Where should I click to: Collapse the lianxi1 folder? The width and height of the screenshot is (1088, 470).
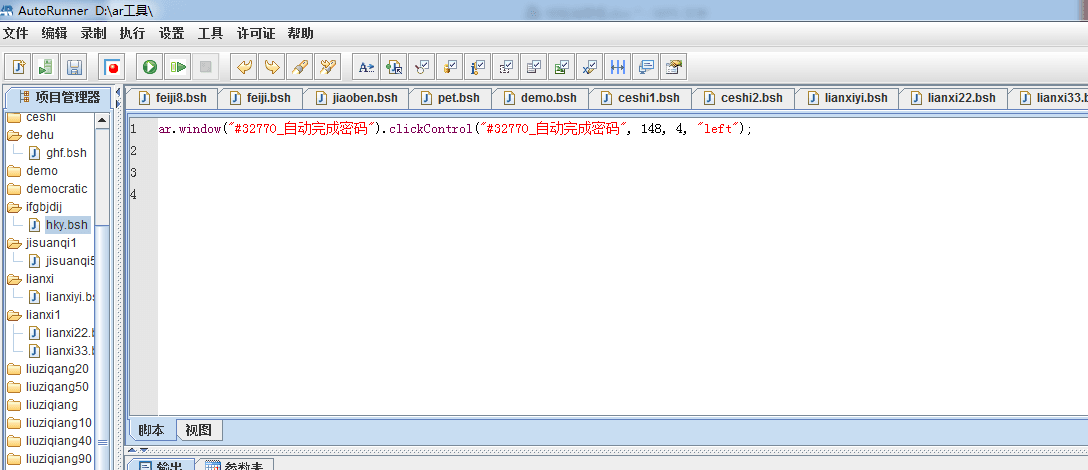14,315
